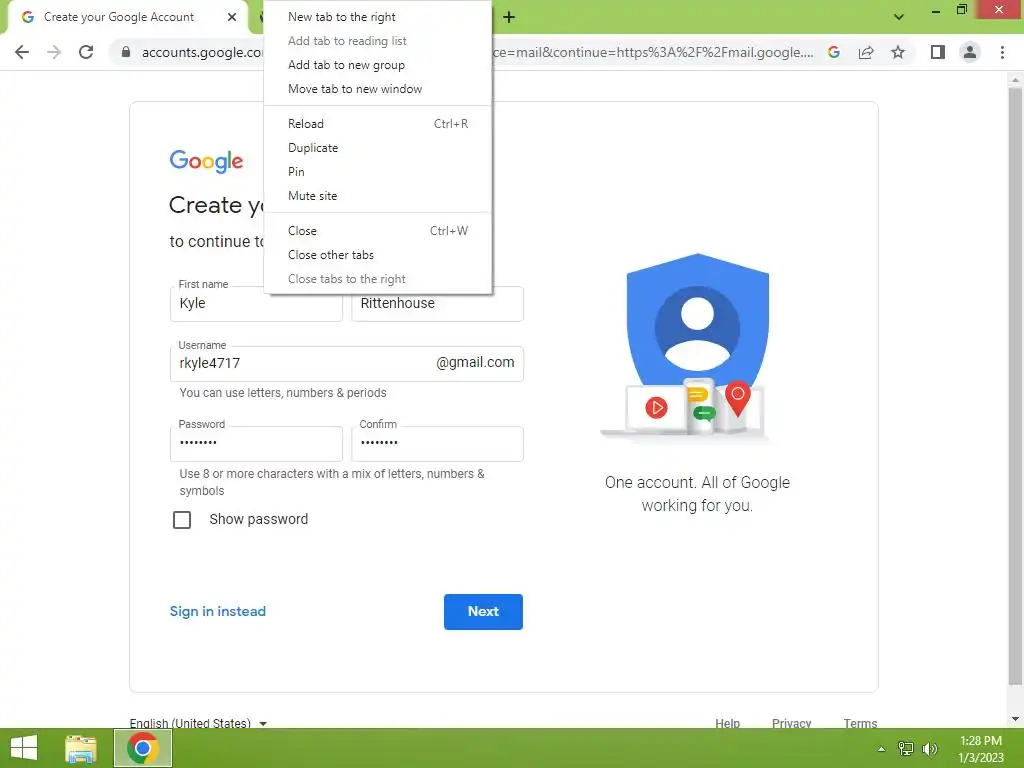Screen dimensions: 1024x768
Task: Click the network tray icon
Action: 906,748
